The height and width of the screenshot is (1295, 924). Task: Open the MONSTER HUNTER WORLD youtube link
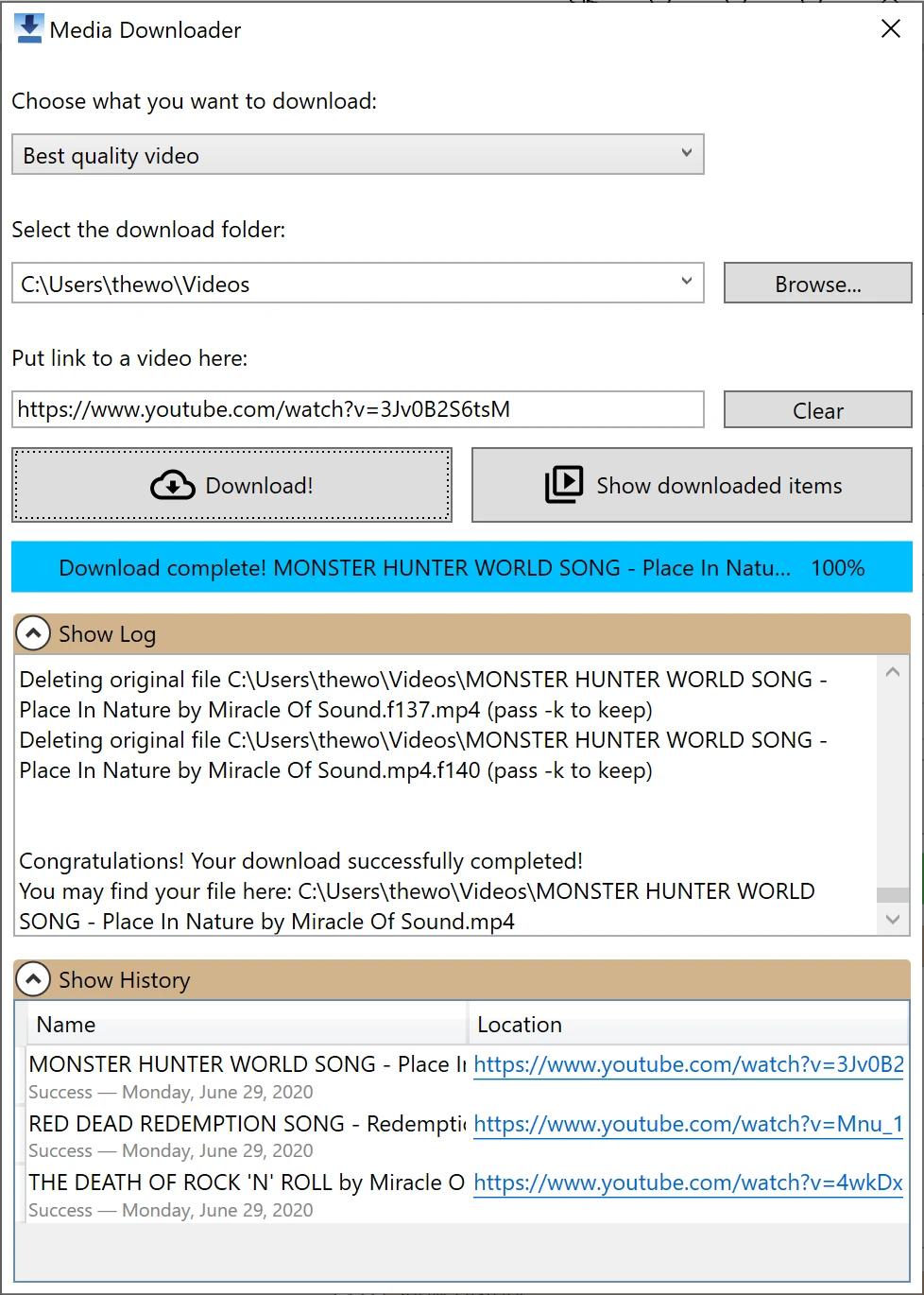click(689, 1064)
